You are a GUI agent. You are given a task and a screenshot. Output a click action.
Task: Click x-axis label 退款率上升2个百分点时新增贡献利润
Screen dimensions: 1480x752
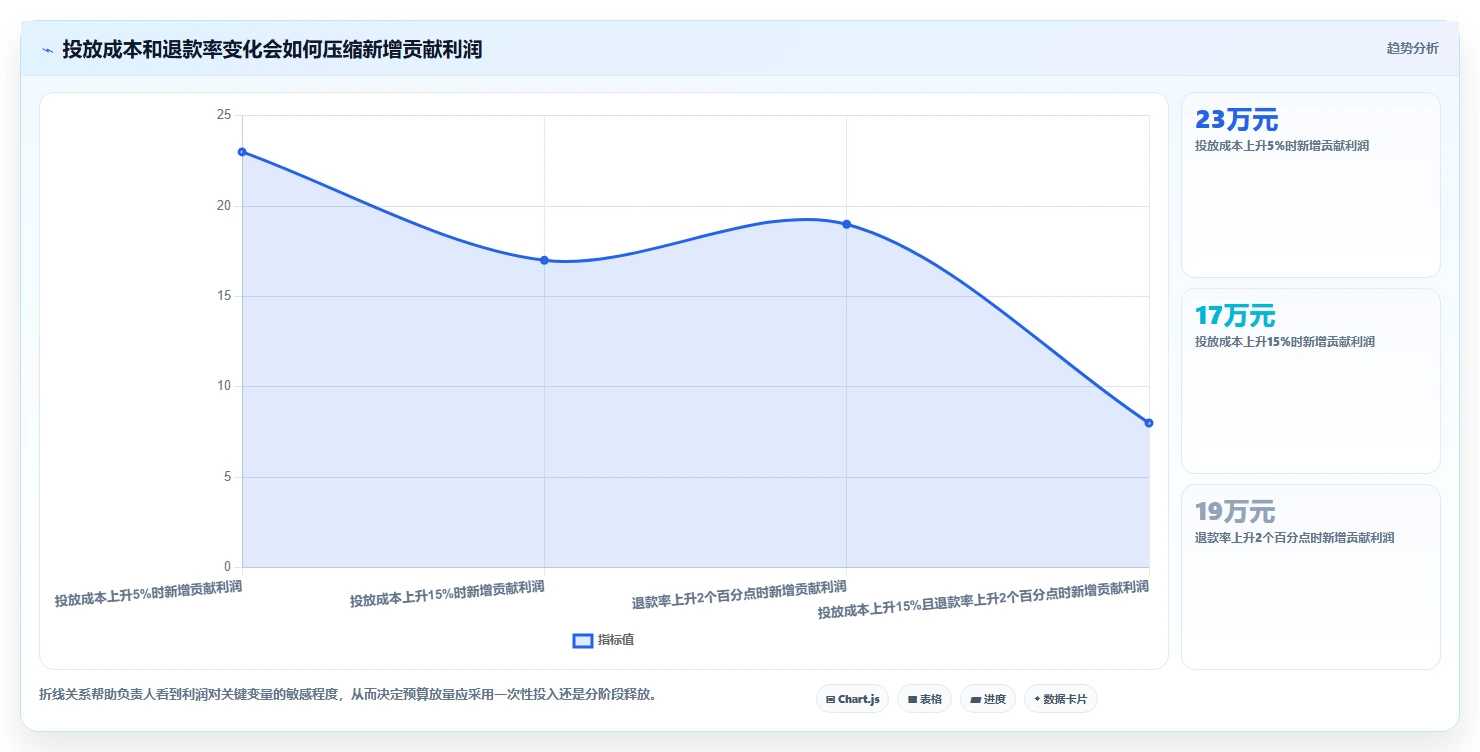click(x=739, y=594)
